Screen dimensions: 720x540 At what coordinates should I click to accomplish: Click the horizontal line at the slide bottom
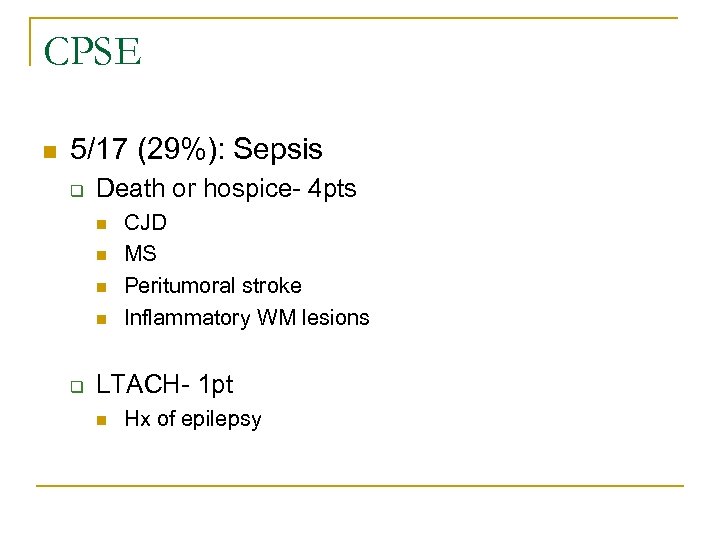coord(360,486)
